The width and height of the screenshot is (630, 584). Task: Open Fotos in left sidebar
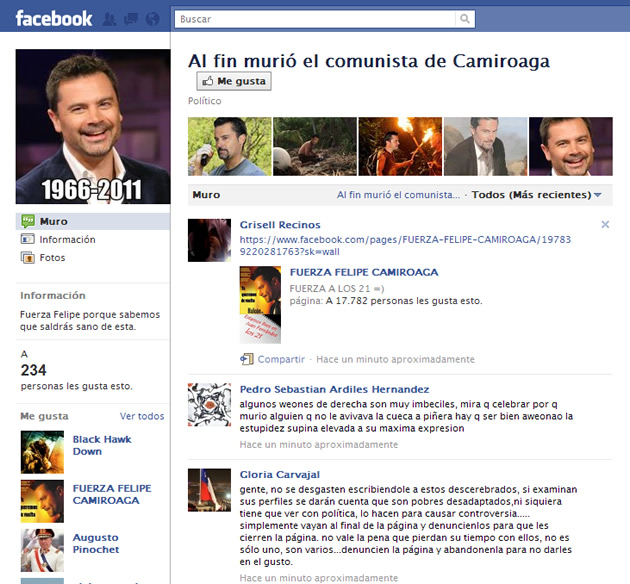pyautogui.click(x=54, y=258)
